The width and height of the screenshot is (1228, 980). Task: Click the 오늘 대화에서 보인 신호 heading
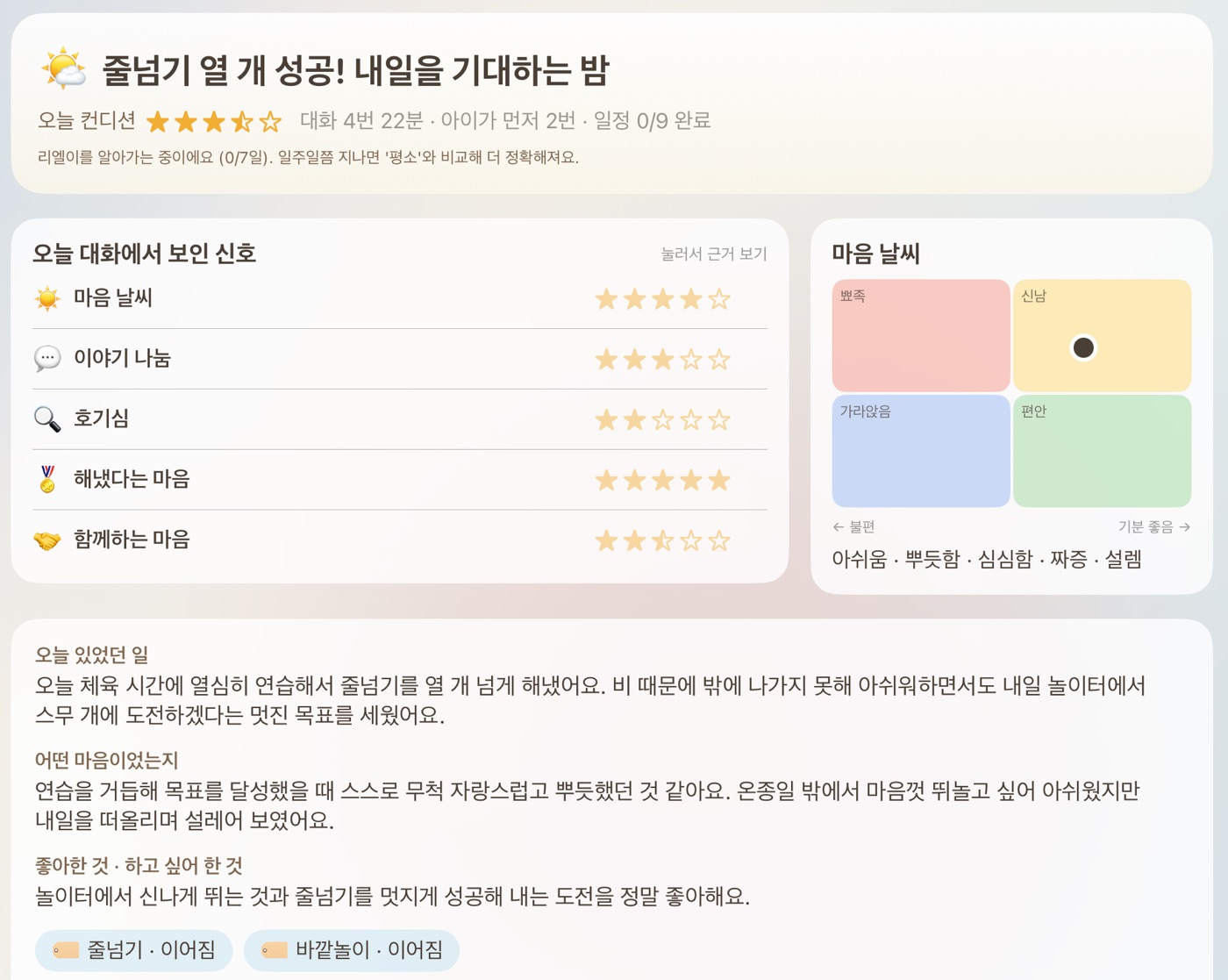tap(145, 254)
